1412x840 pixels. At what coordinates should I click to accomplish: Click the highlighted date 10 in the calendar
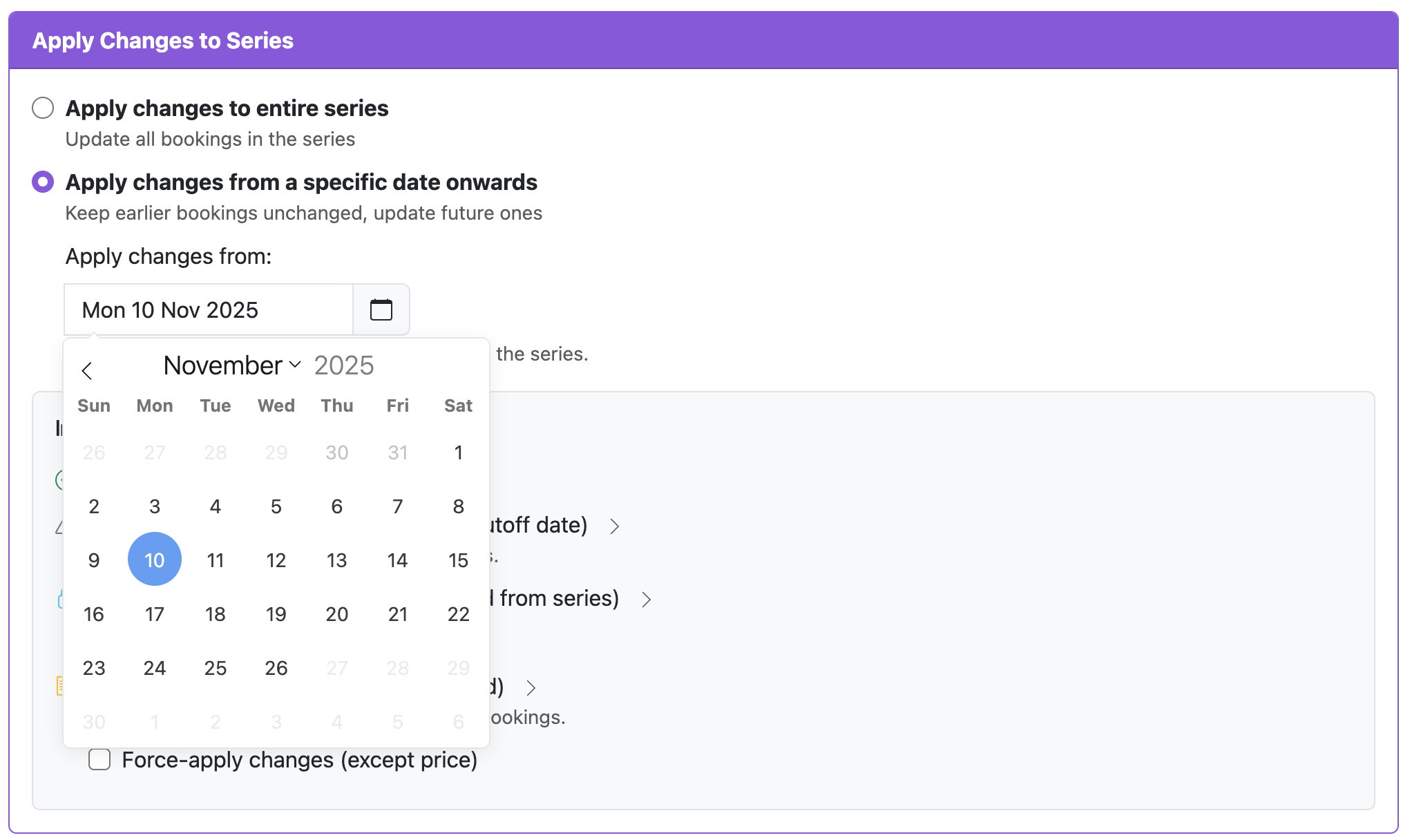155,560
